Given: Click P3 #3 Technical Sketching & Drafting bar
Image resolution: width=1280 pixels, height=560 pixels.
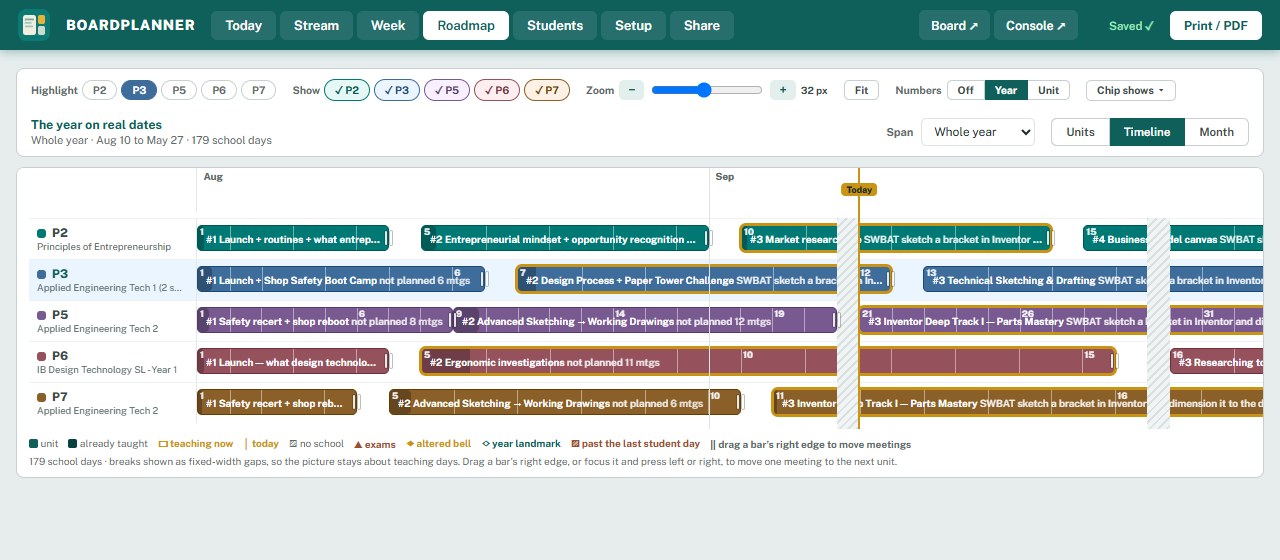Looking at the screenshot, I should (1093, 280).
